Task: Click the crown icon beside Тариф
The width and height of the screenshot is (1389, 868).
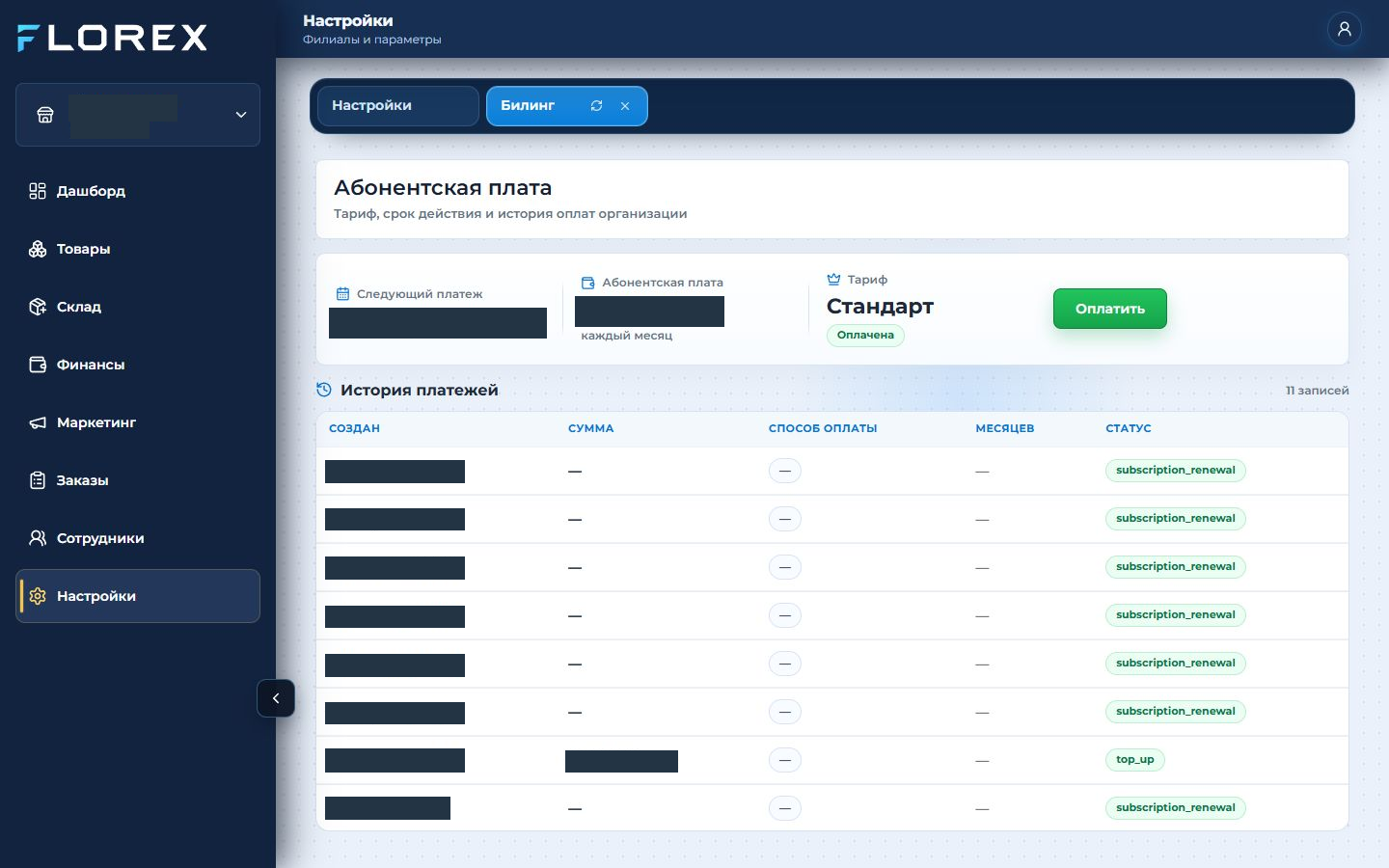Action: (x=833, y=280)
